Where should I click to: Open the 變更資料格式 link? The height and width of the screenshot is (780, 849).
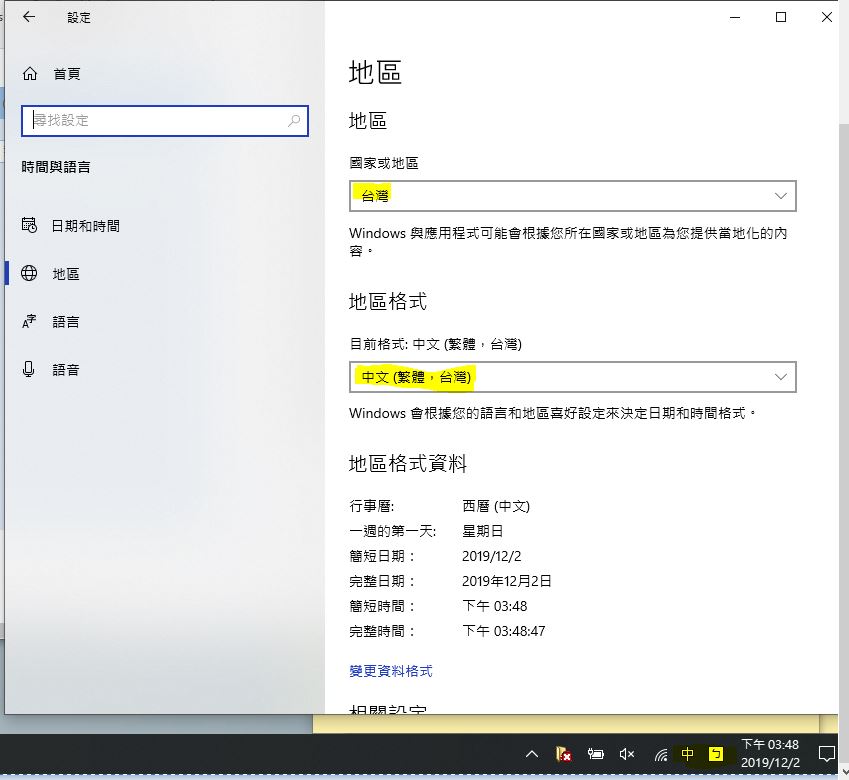(x=391, y=671)
